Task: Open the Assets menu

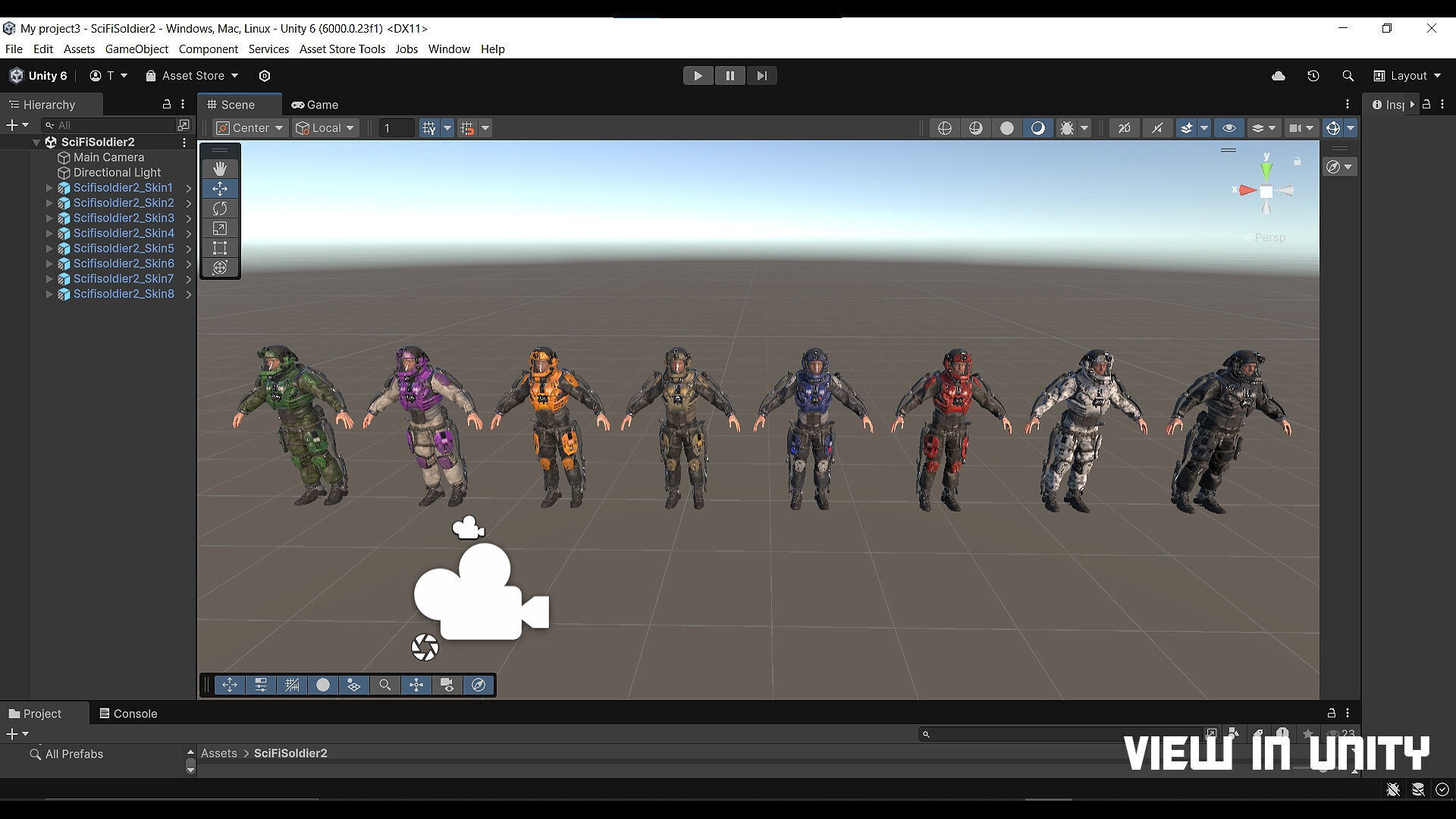Action: tap(79, 49)
